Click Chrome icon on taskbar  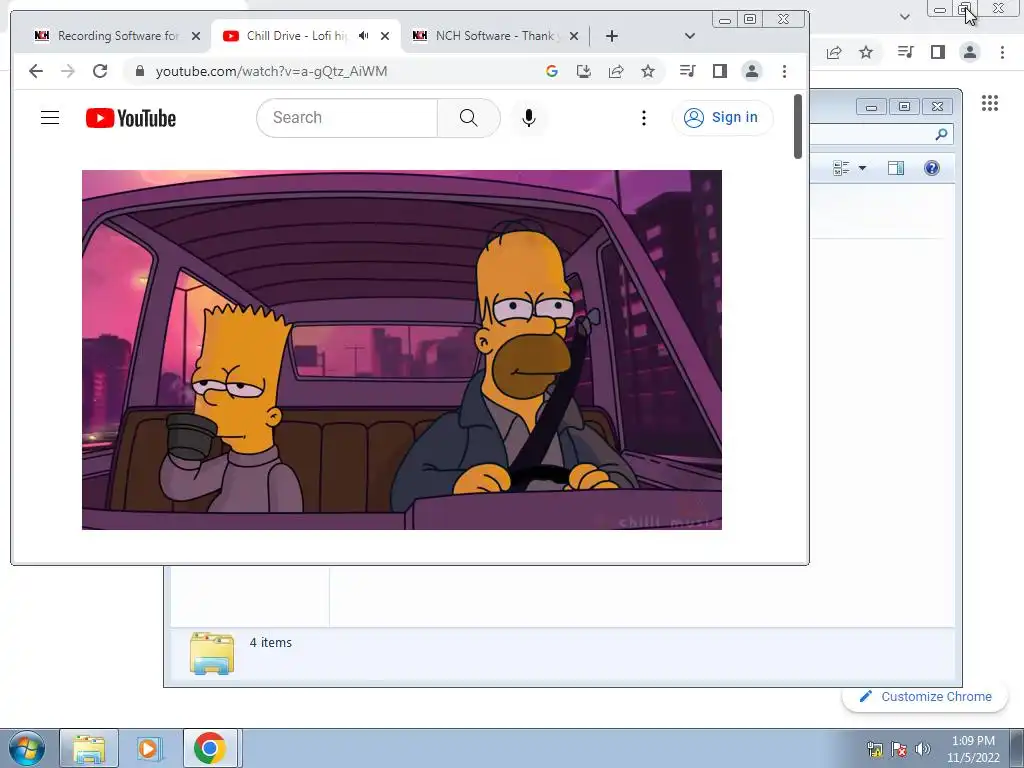tap(210, 748)
